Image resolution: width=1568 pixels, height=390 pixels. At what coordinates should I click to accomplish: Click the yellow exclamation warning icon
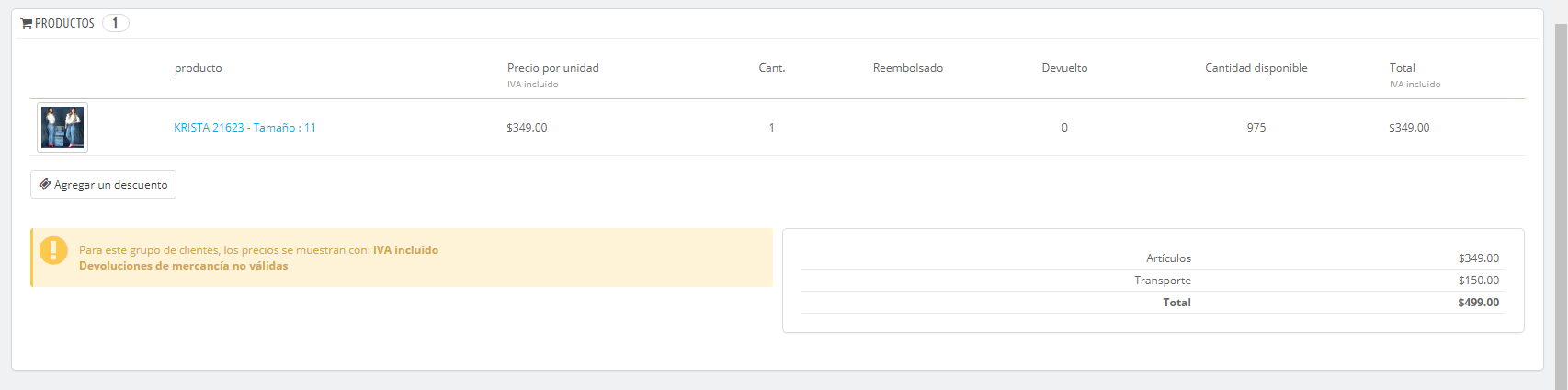pos(53,250)
